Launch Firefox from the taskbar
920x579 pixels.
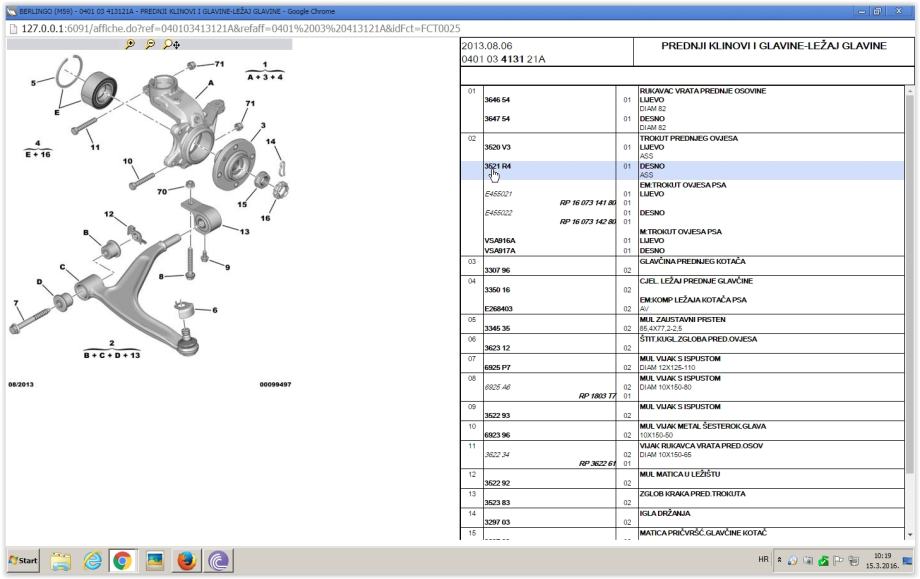click(x=187, y=561)
